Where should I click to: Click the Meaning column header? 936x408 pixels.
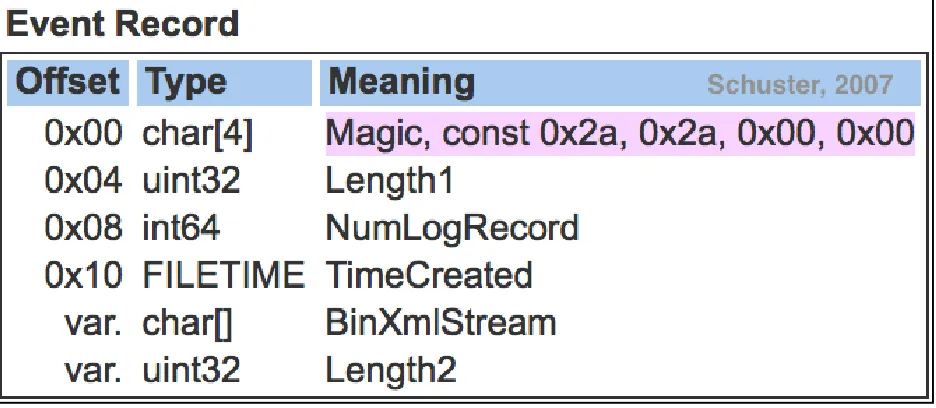[x=402, y=82]
